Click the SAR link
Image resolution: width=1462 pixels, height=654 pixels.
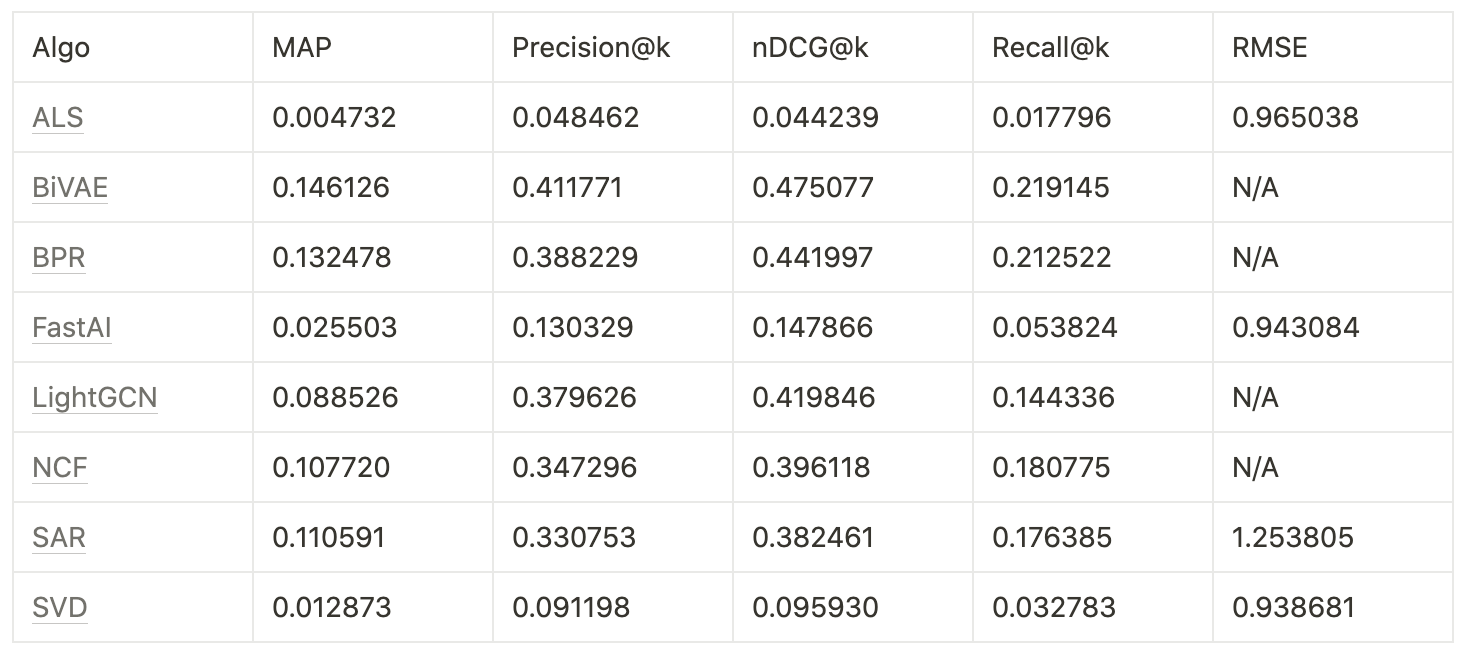coord(58,538)
